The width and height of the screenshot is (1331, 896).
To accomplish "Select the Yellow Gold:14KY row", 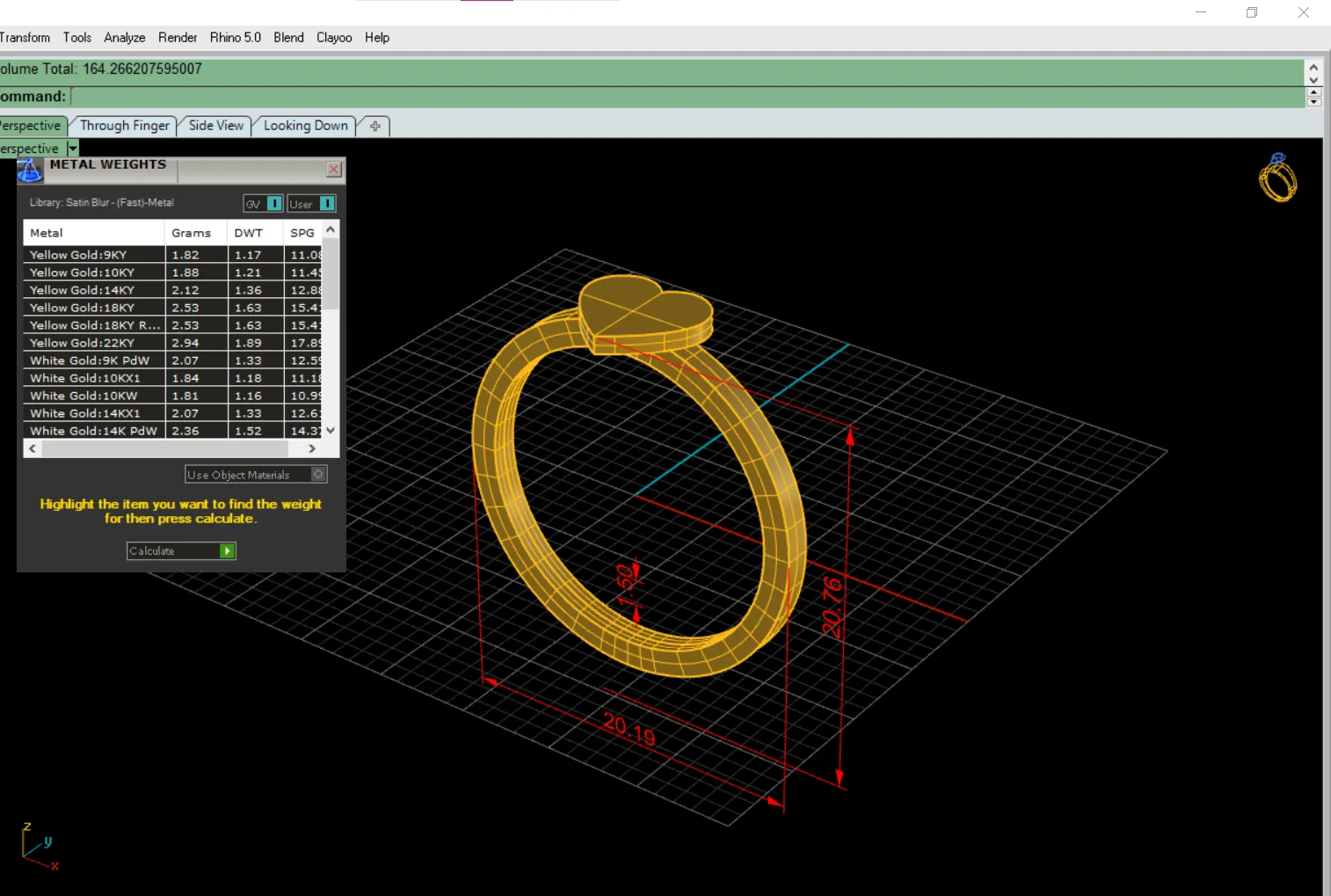I will pos(173,290).
